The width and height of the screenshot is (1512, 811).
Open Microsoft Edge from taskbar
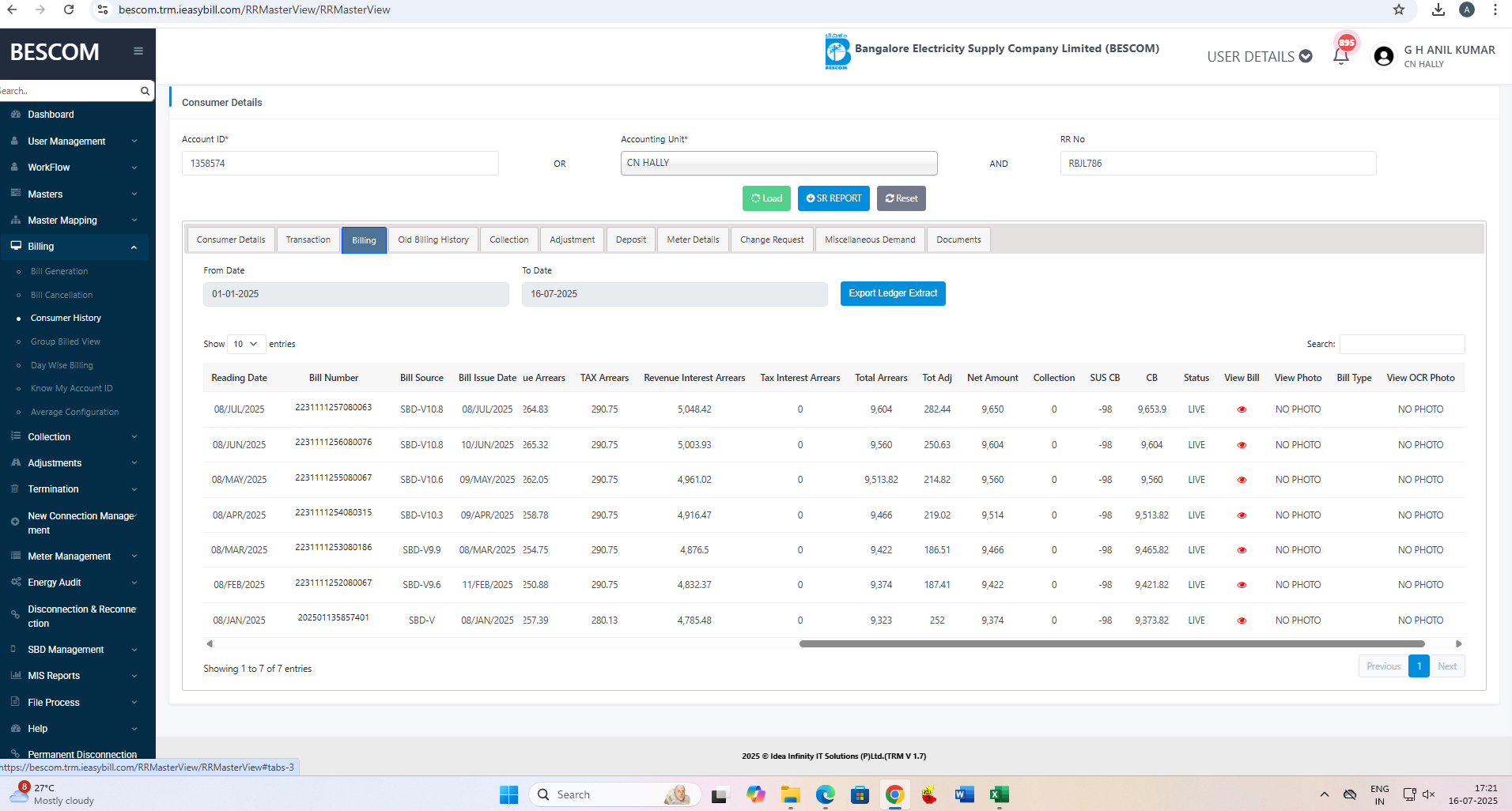coord(825,794)
